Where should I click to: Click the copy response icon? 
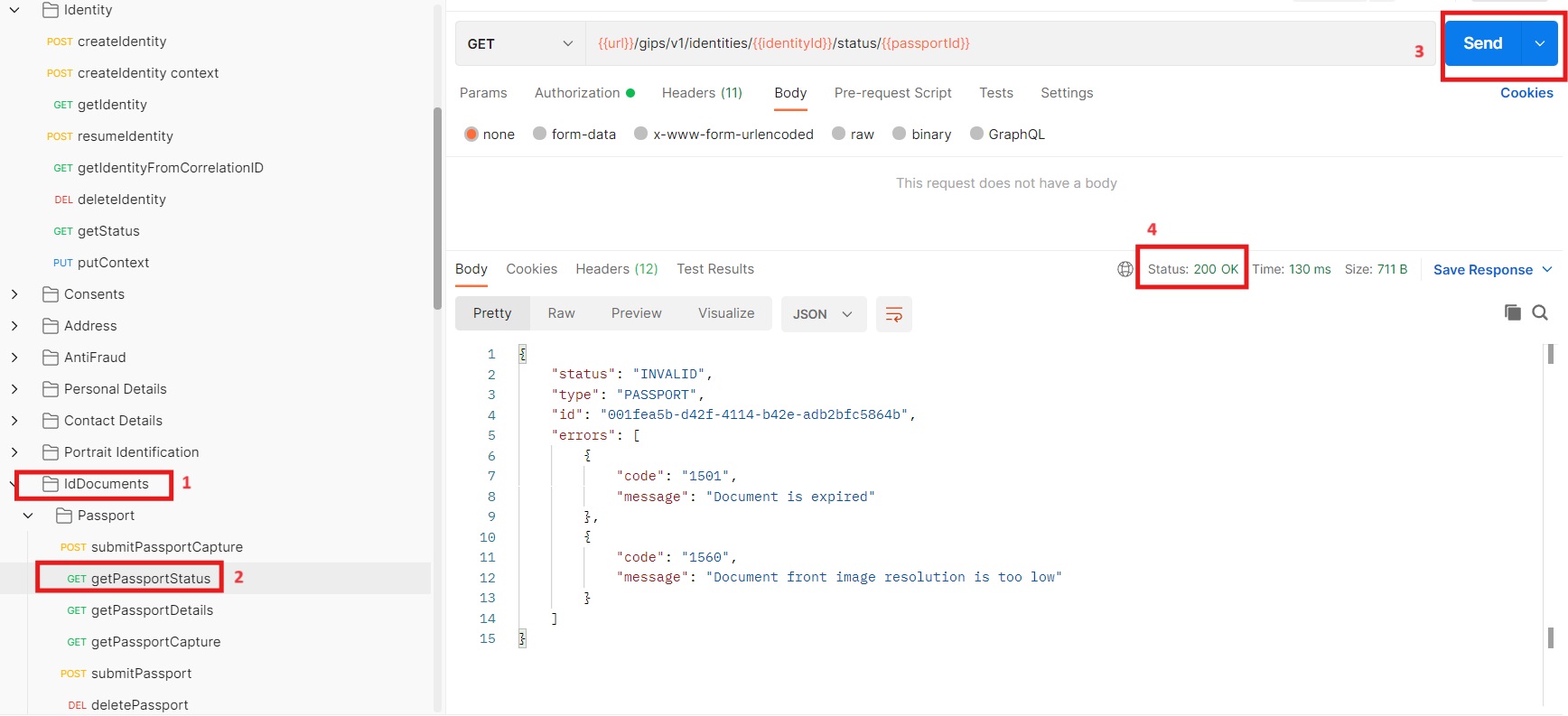click(x=1512, y=312)
